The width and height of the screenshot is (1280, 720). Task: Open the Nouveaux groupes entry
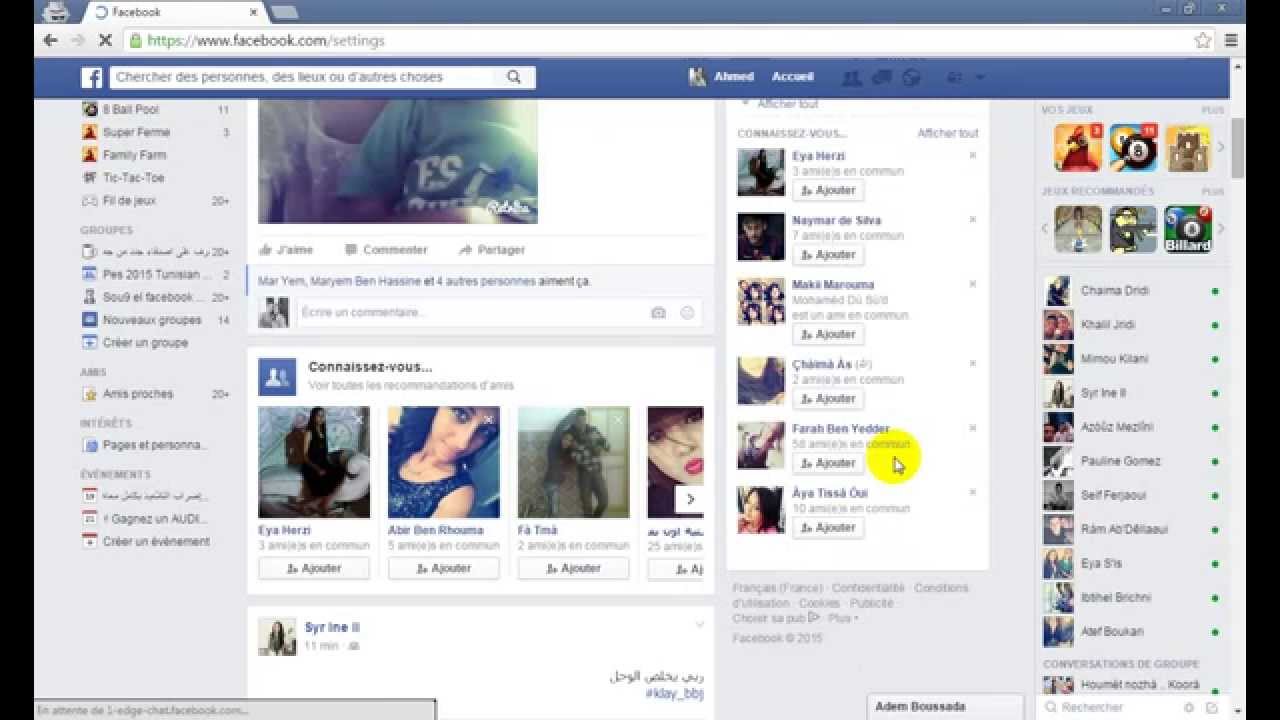(x=152, y=320)
